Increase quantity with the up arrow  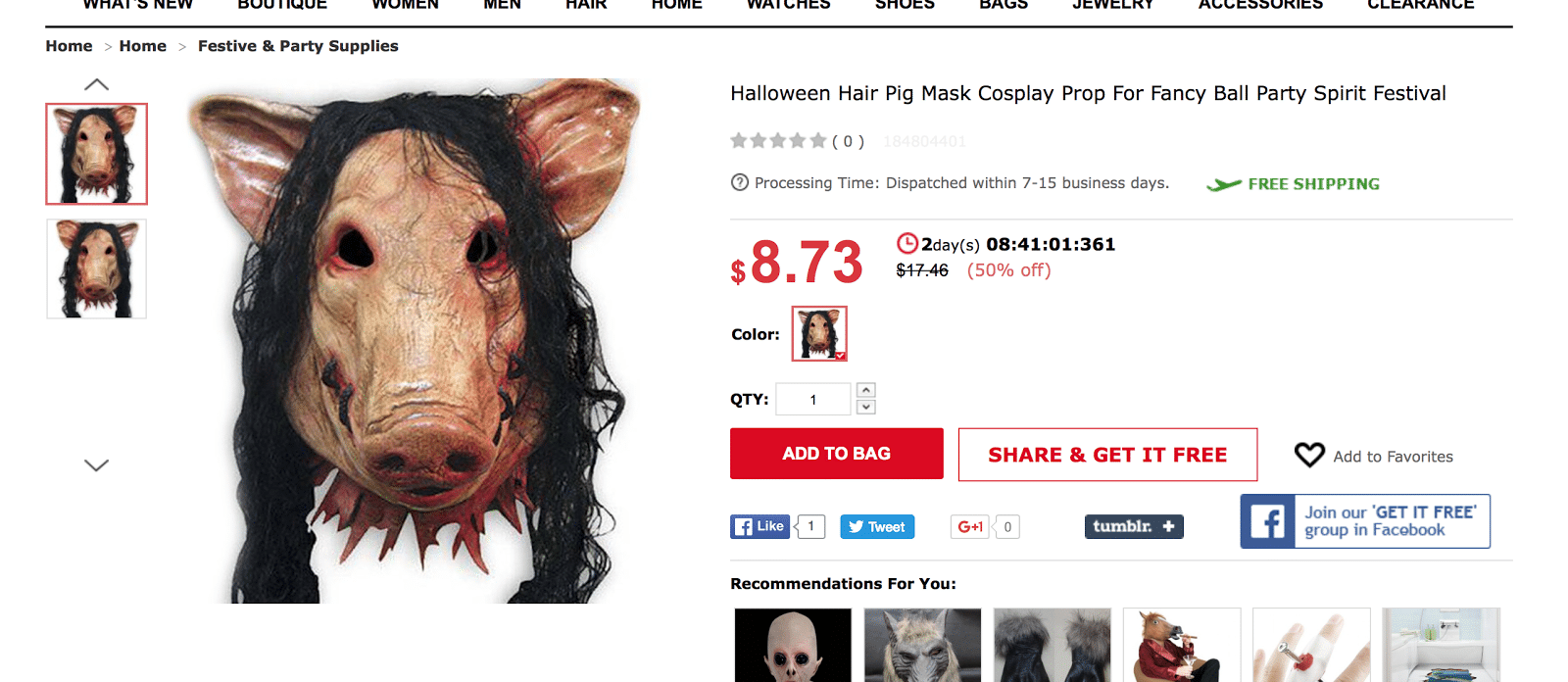pos(866,390)
